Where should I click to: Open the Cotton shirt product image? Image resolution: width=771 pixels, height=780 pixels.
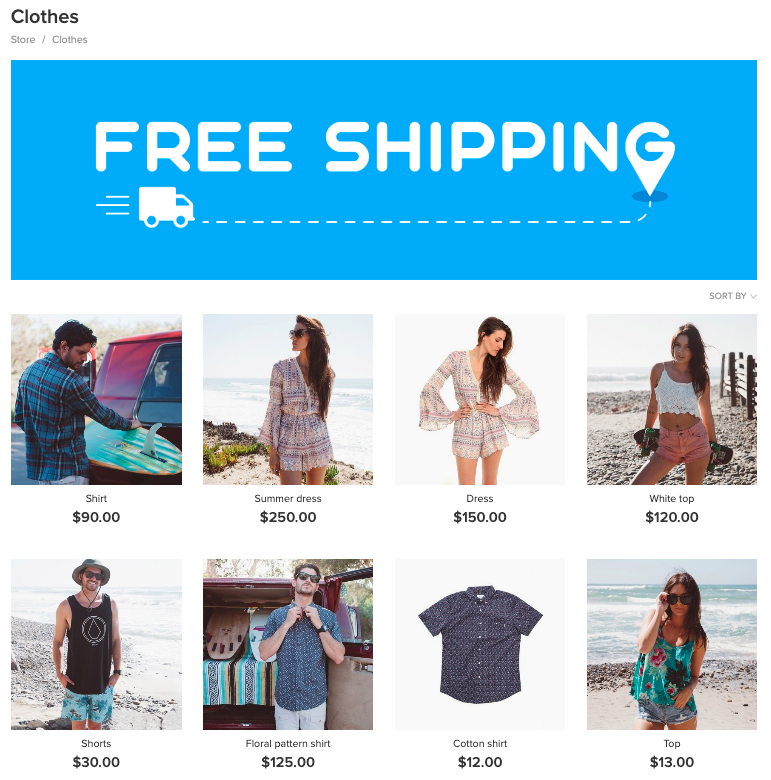tap(480, 645)
